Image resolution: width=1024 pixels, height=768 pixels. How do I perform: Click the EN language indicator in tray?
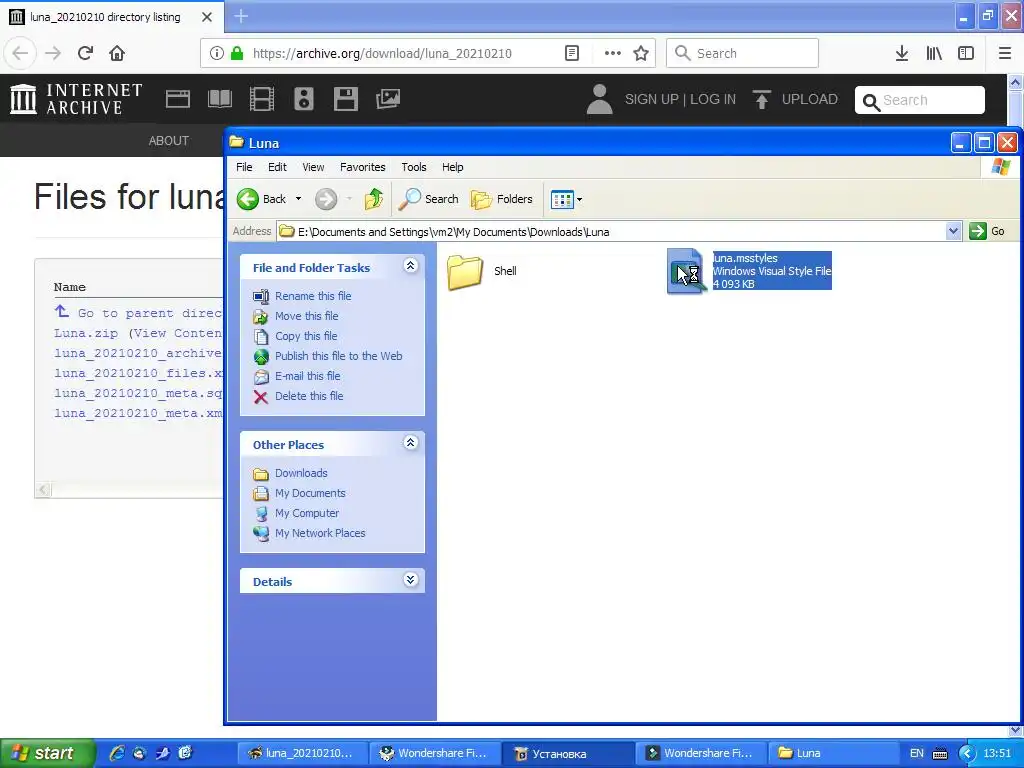(917, 753)
